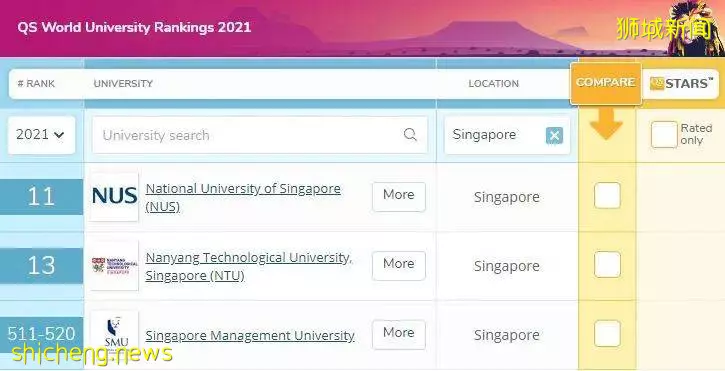Image resolution: width=725 pixels, height=371 pixels.
Task: Click the orange compare arrow icon
Action: pyautogui.click(x=606, y=124)
